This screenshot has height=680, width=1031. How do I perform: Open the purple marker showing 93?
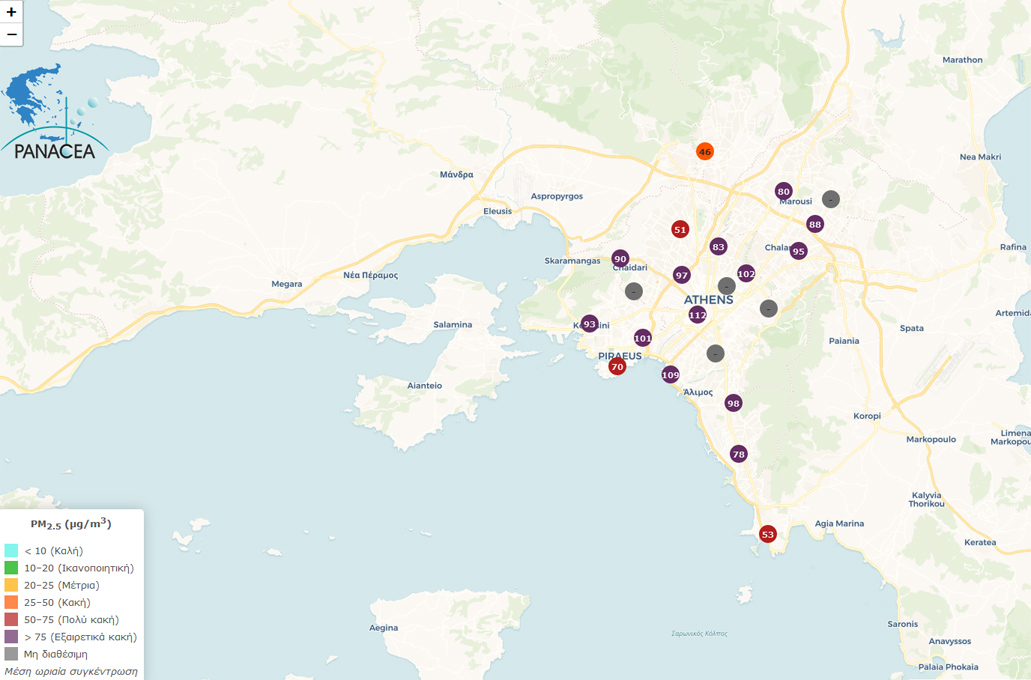point(589,324)
